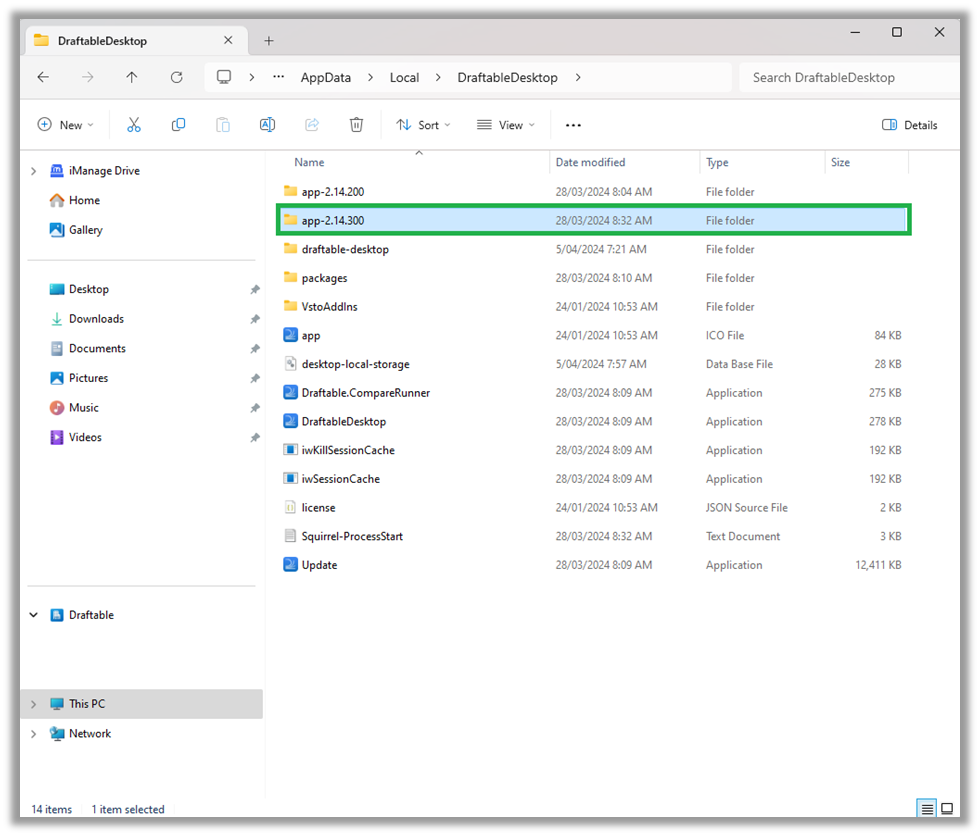Add a new Explorer tab
980x836 pixels.
pos(269,41)
